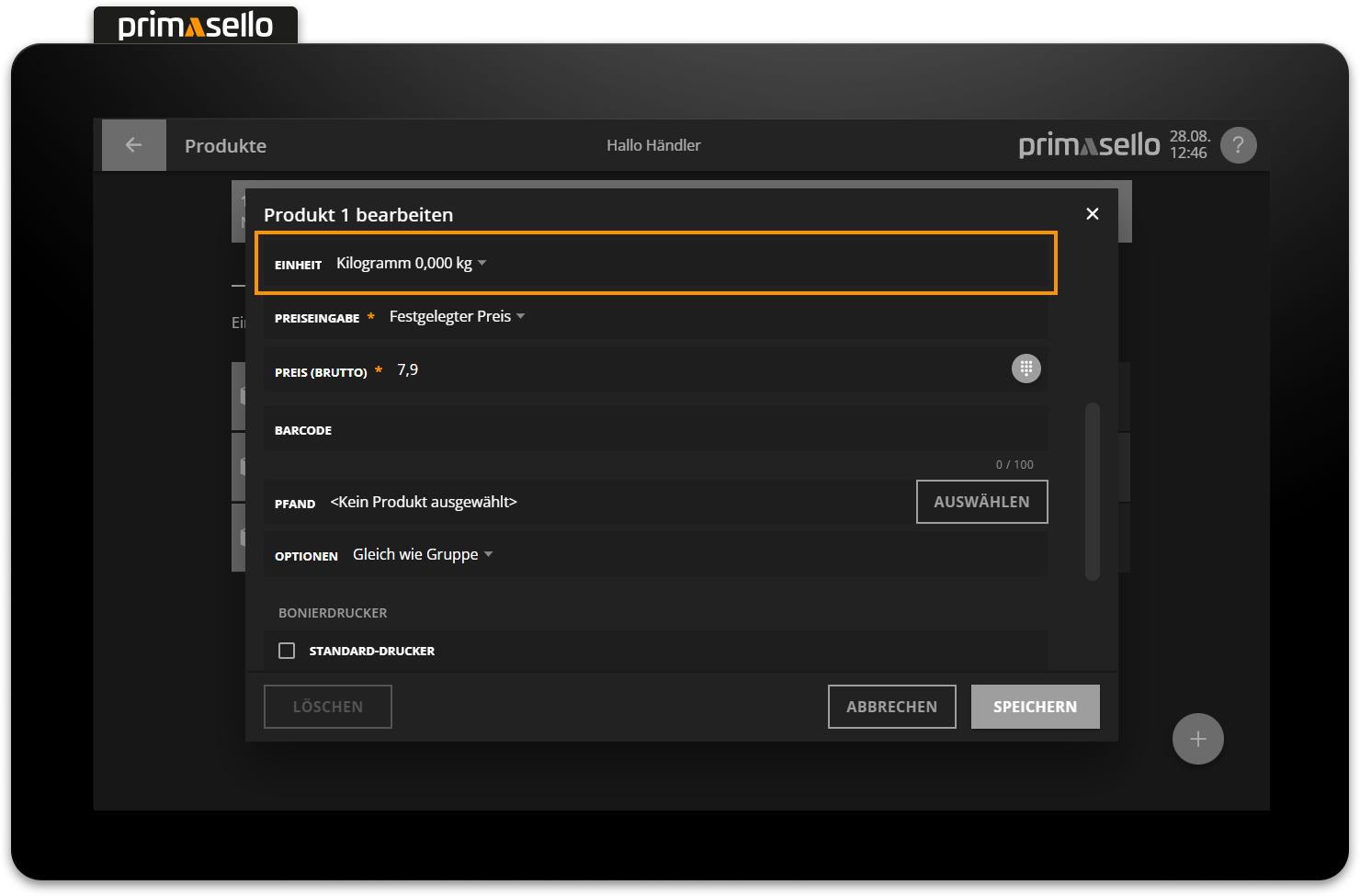Click the dialog's vertical scrollbar
1360x896 pixels.
pos(1092,492)
